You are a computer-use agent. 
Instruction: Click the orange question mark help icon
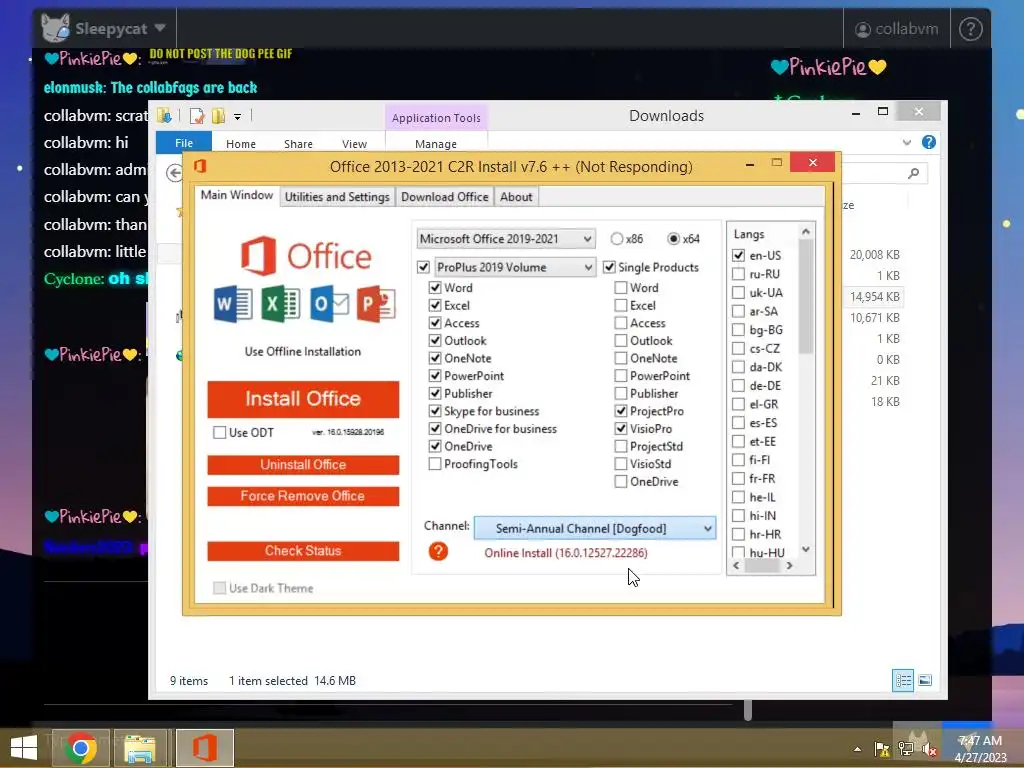coord(438,551)
